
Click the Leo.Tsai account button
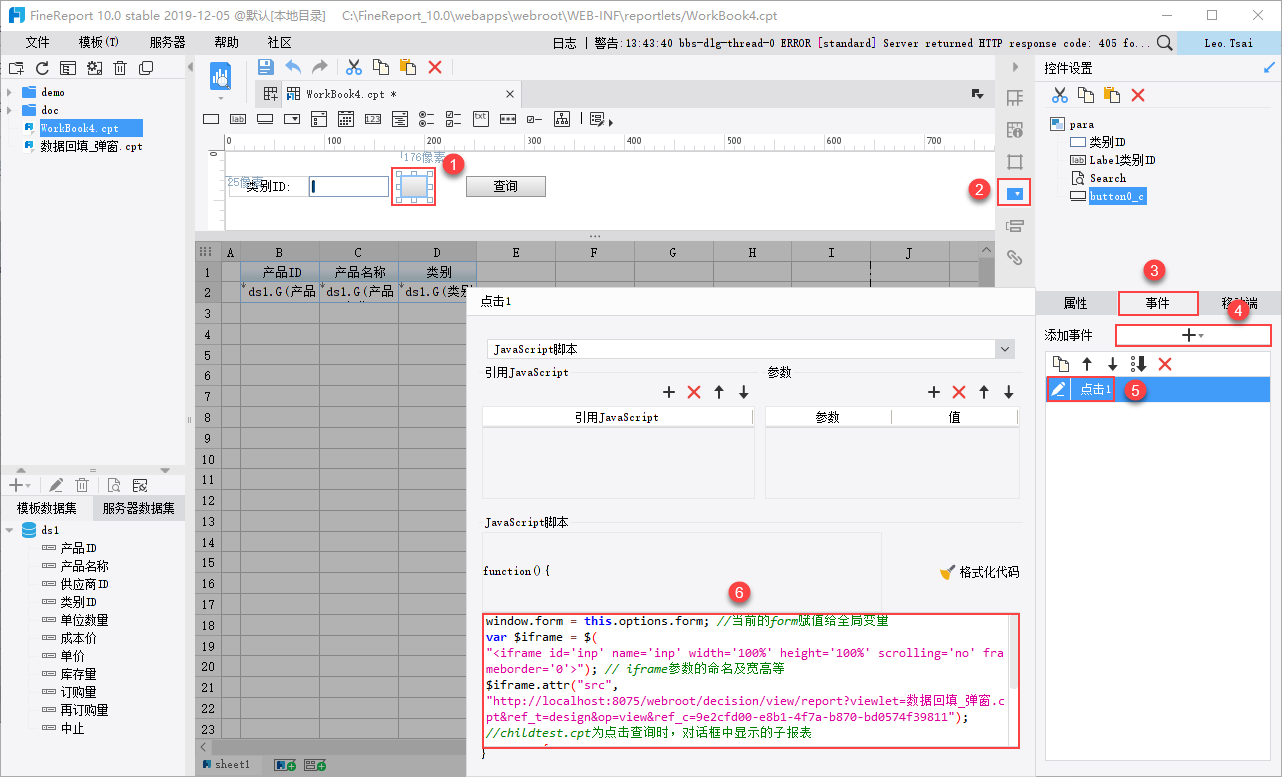click(x=1229, y=43)
